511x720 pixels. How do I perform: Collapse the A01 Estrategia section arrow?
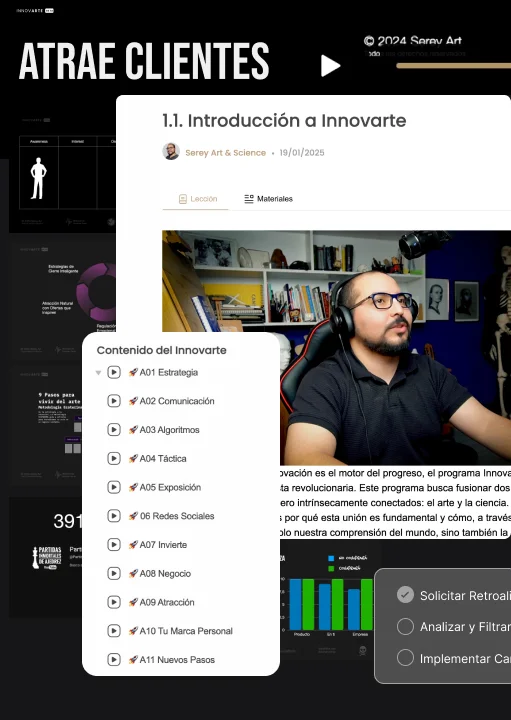(x=98, y=373)
